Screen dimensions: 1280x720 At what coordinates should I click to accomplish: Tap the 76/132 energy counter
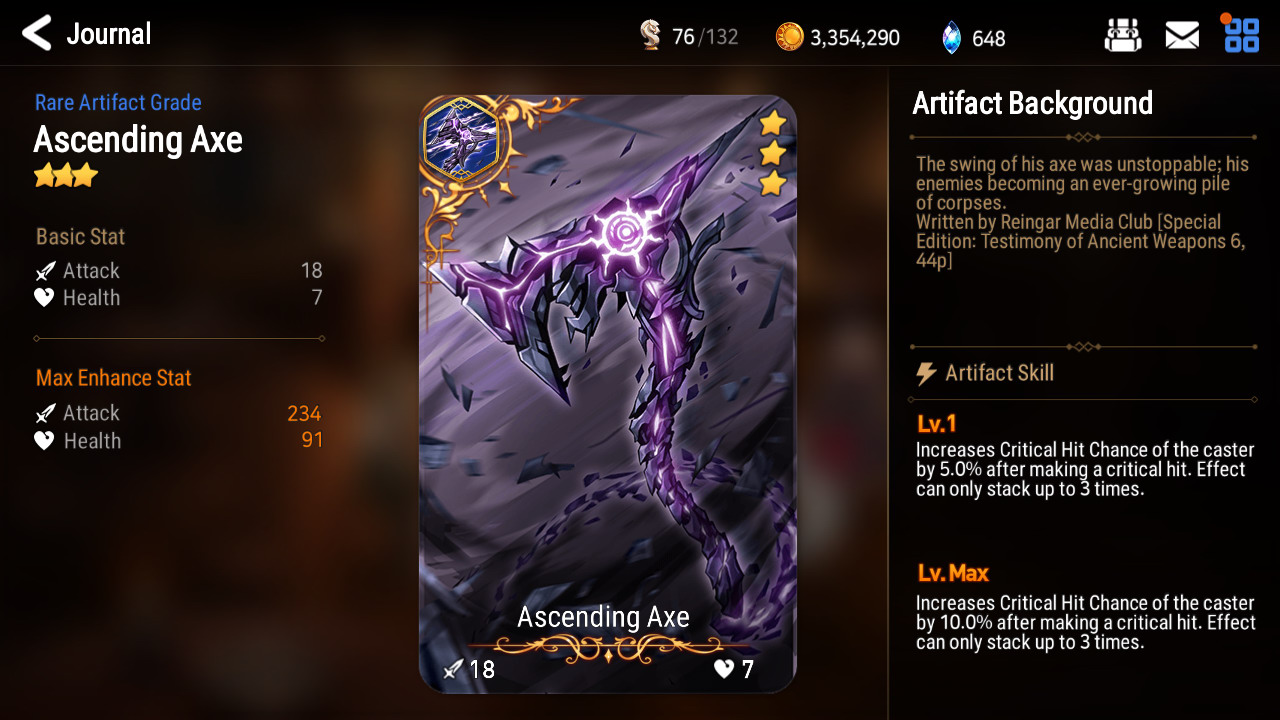pos(705,37)
